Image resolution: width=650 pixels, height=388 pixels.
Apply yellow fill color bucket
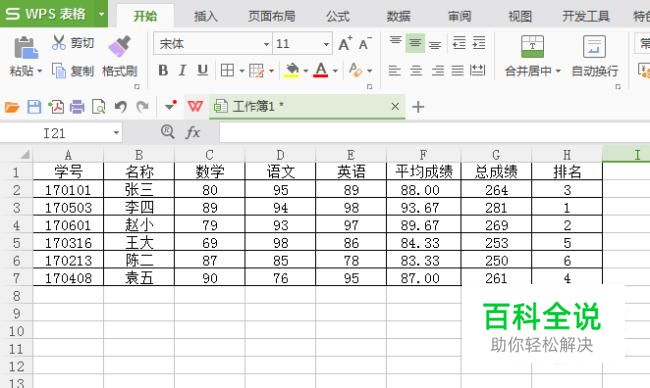(292, 70)
